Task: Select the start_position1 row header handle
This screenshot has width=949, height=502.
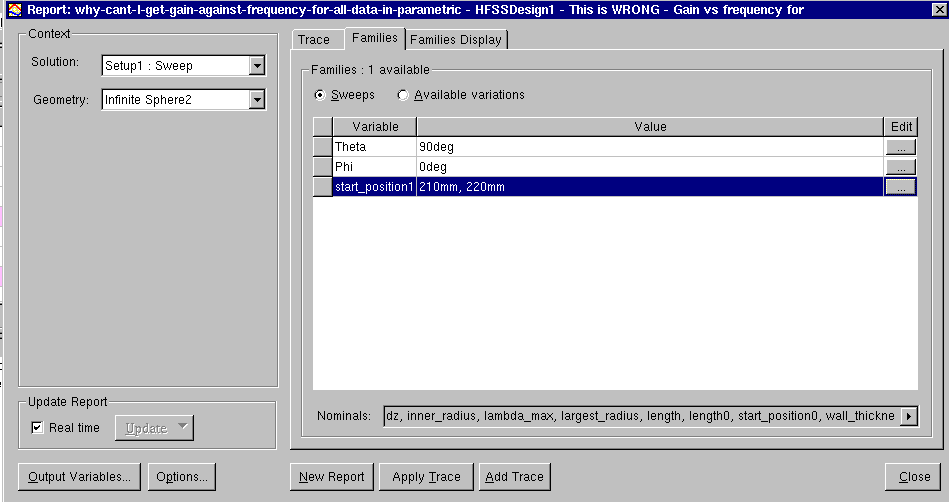Action: pos(323,187)
